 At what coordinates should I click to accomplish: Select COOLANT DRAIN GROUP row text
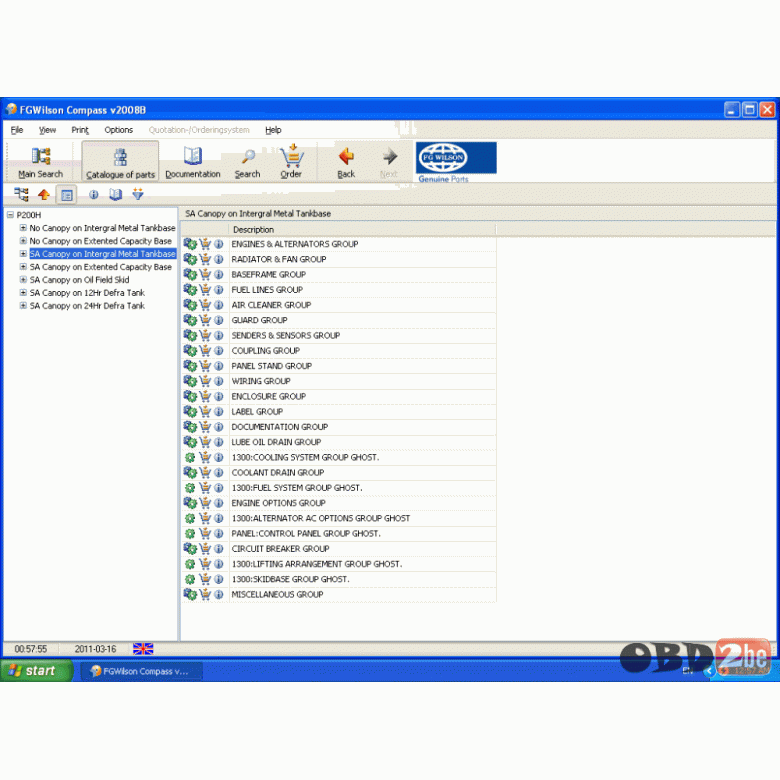click(278, 473)
